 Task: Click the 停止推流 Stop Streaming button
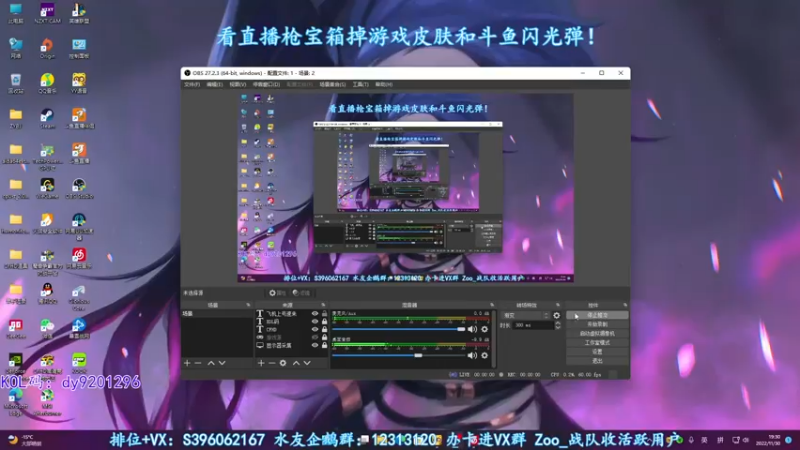tap(597, 315)
